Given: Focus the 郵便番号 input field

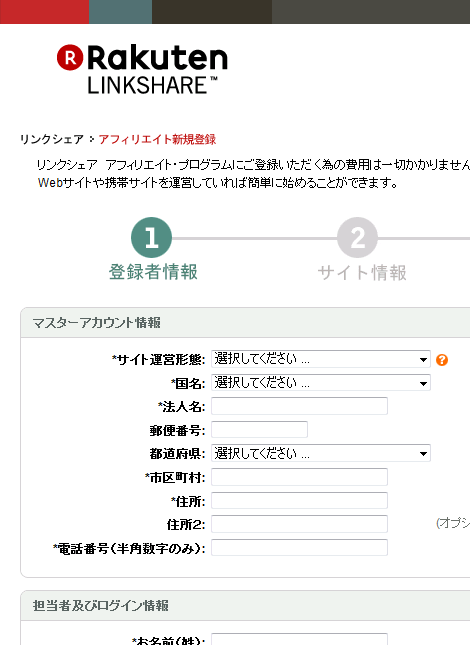Looking at the screenshot, I should (x=259, y=430).
